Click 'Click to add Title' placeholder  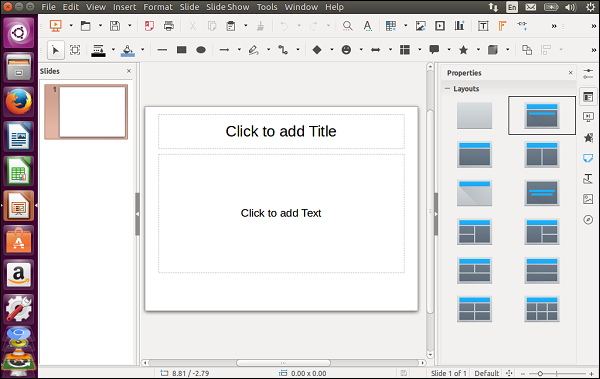click(x=281, y=131)
